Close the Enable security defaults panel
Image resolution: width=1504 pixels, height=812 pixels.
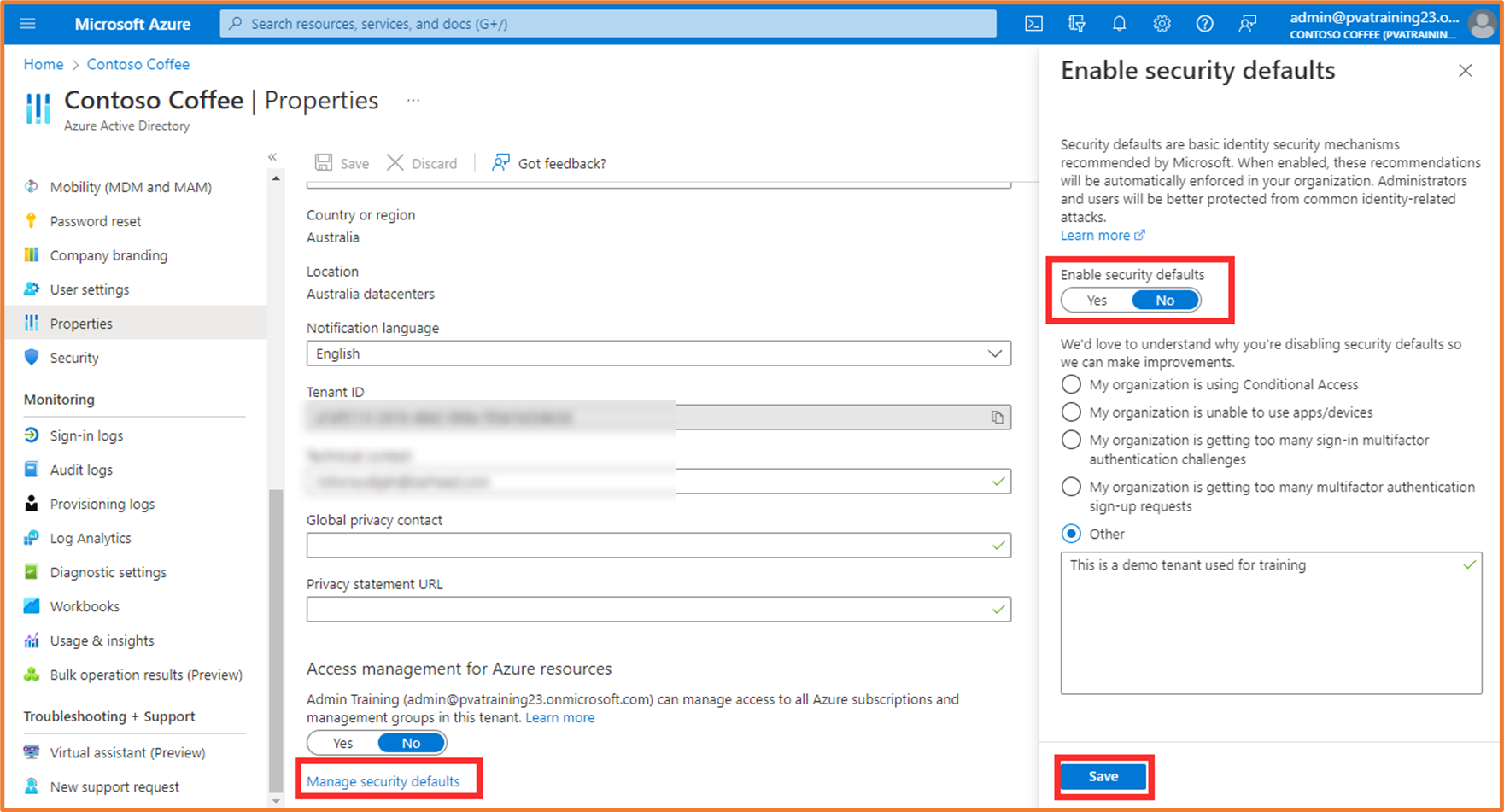pos(1466,71)
